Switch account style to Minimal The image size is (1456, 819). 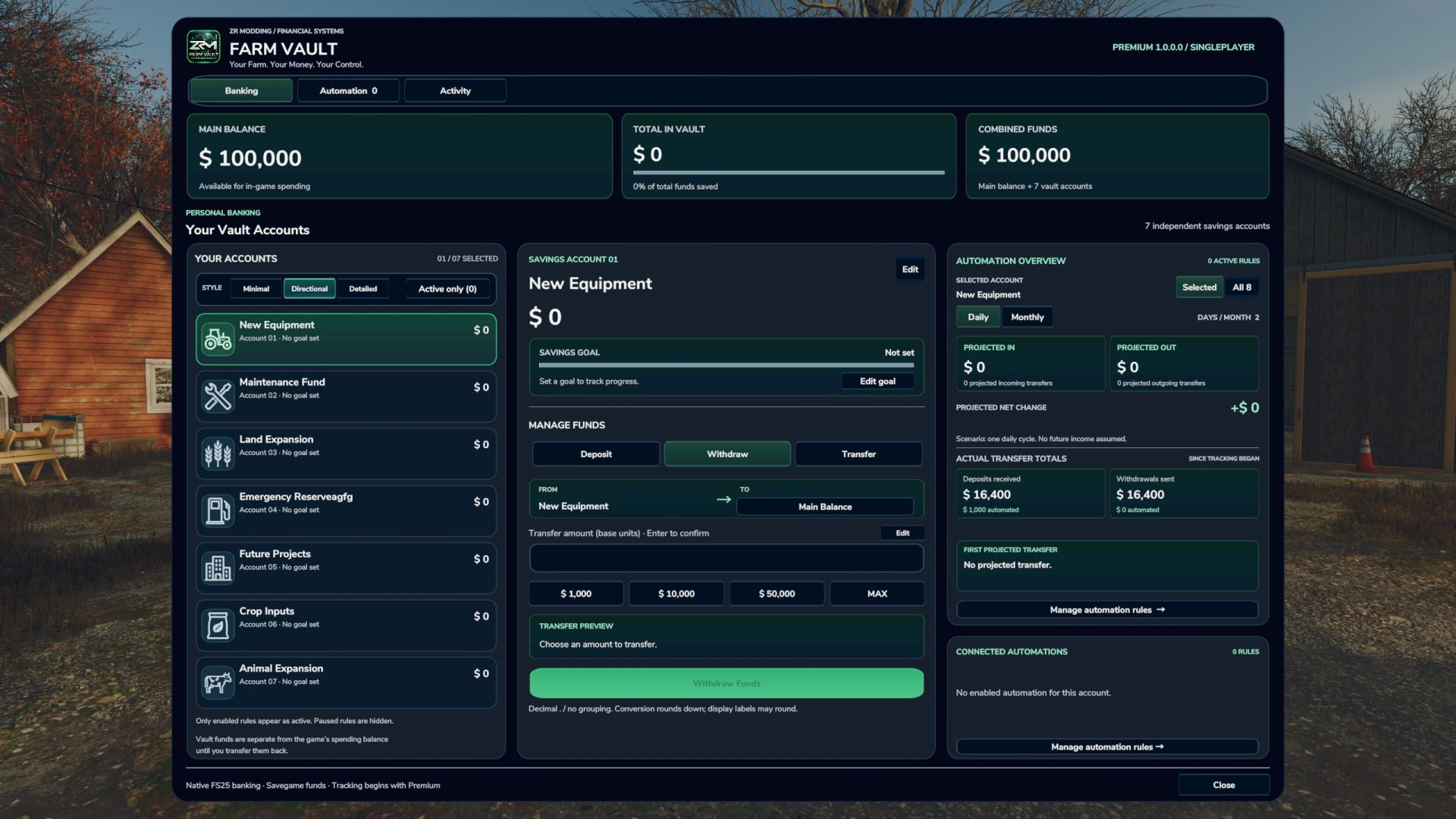pyautogui.click(x=256, y=289)
